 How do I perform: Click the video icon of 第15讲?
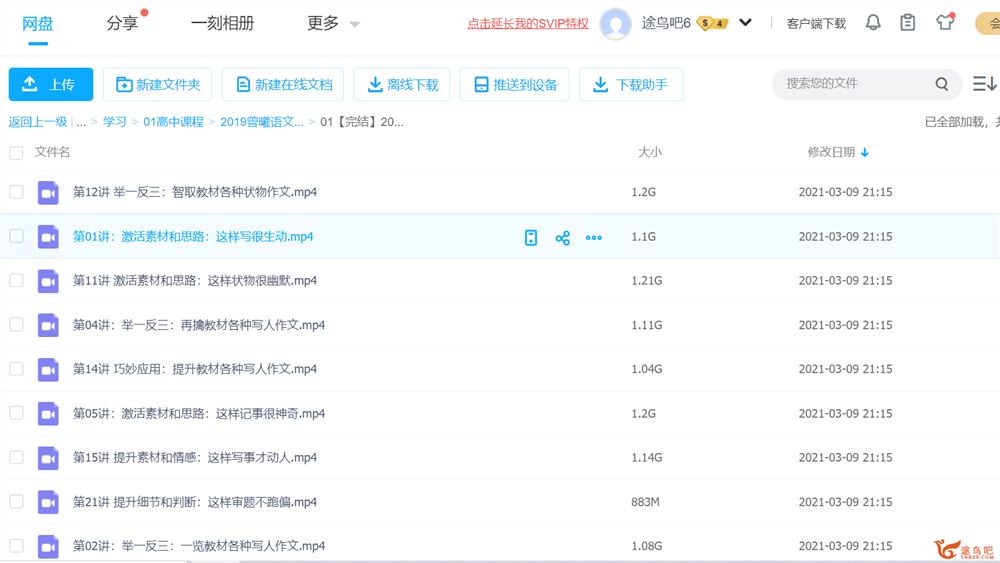point(48,458)
